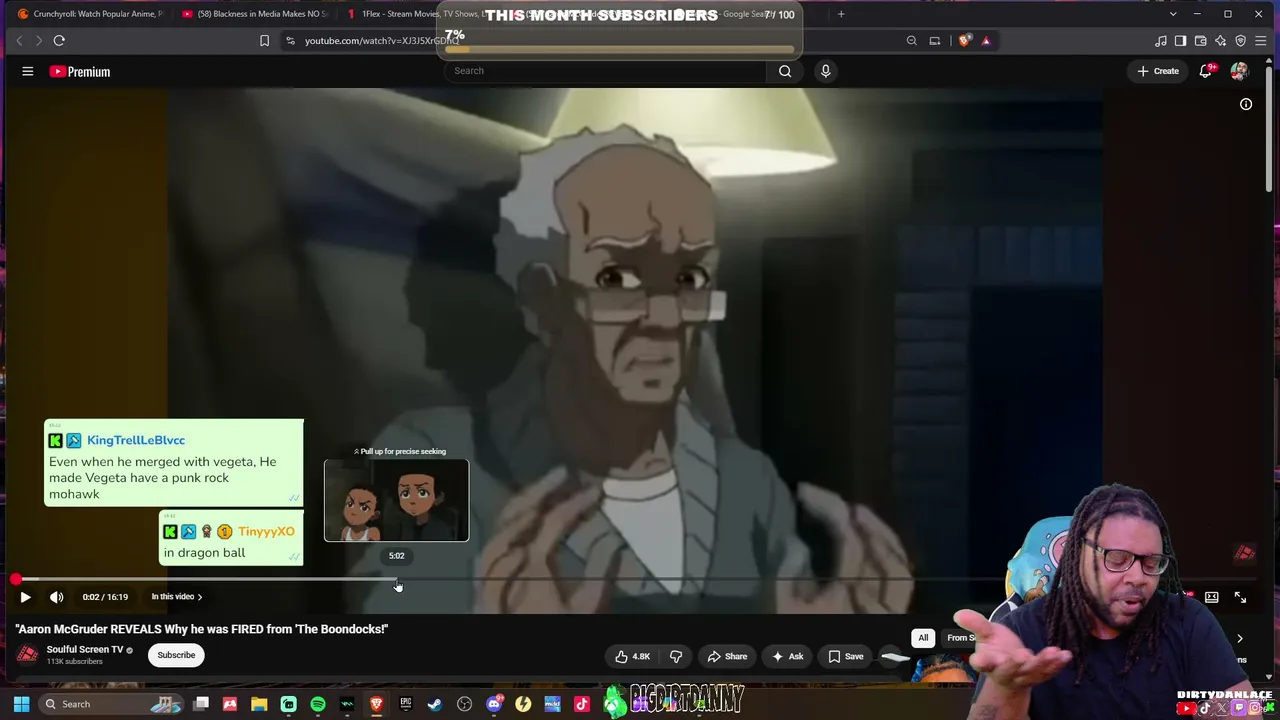Start voice search with microphone
The image size is (1280, 720).
click(x=825, y=71)
